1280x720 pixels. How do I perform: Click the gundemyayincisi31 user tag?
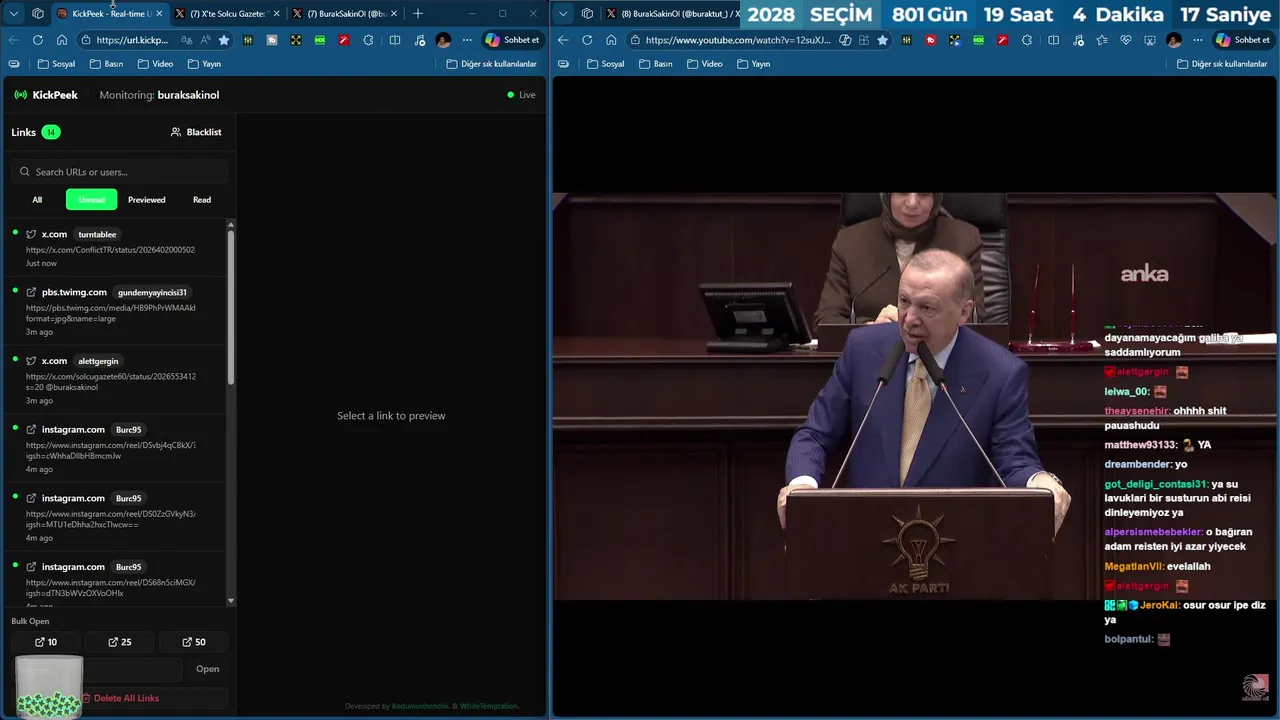152,292
